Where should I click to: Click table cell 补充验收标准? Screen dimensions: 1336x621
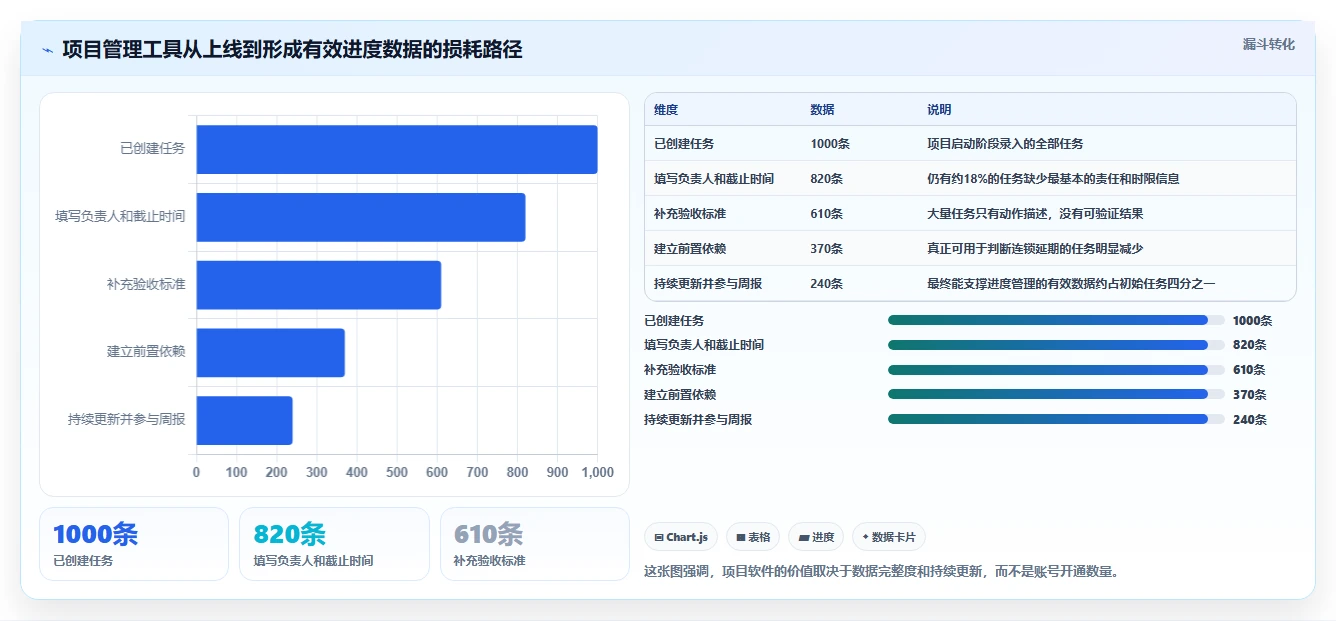click(x=690, y=214)
